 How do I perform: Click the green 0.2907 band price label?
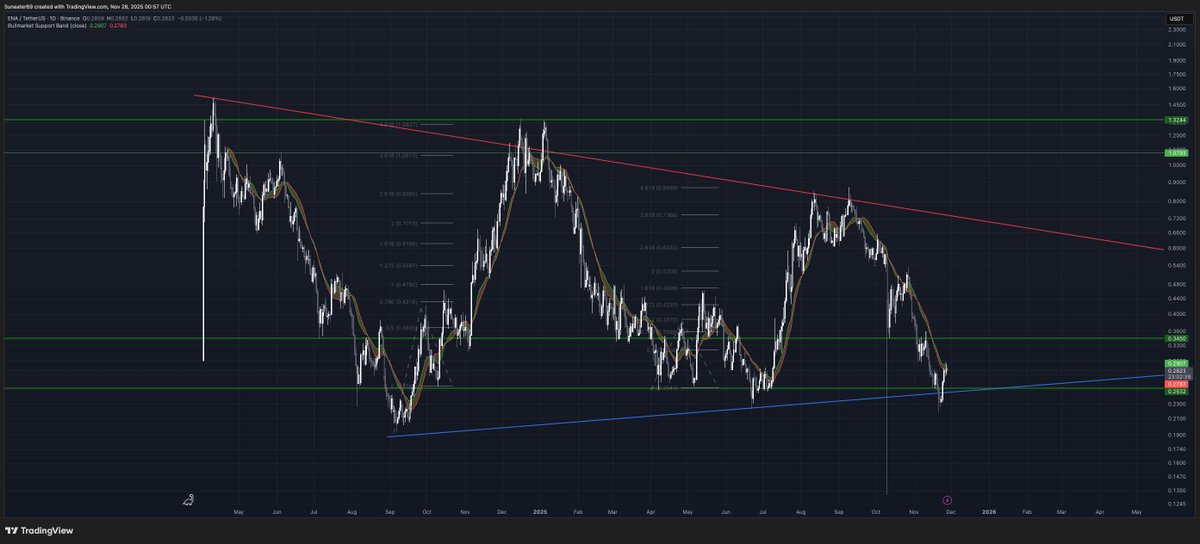(1175, 362)
